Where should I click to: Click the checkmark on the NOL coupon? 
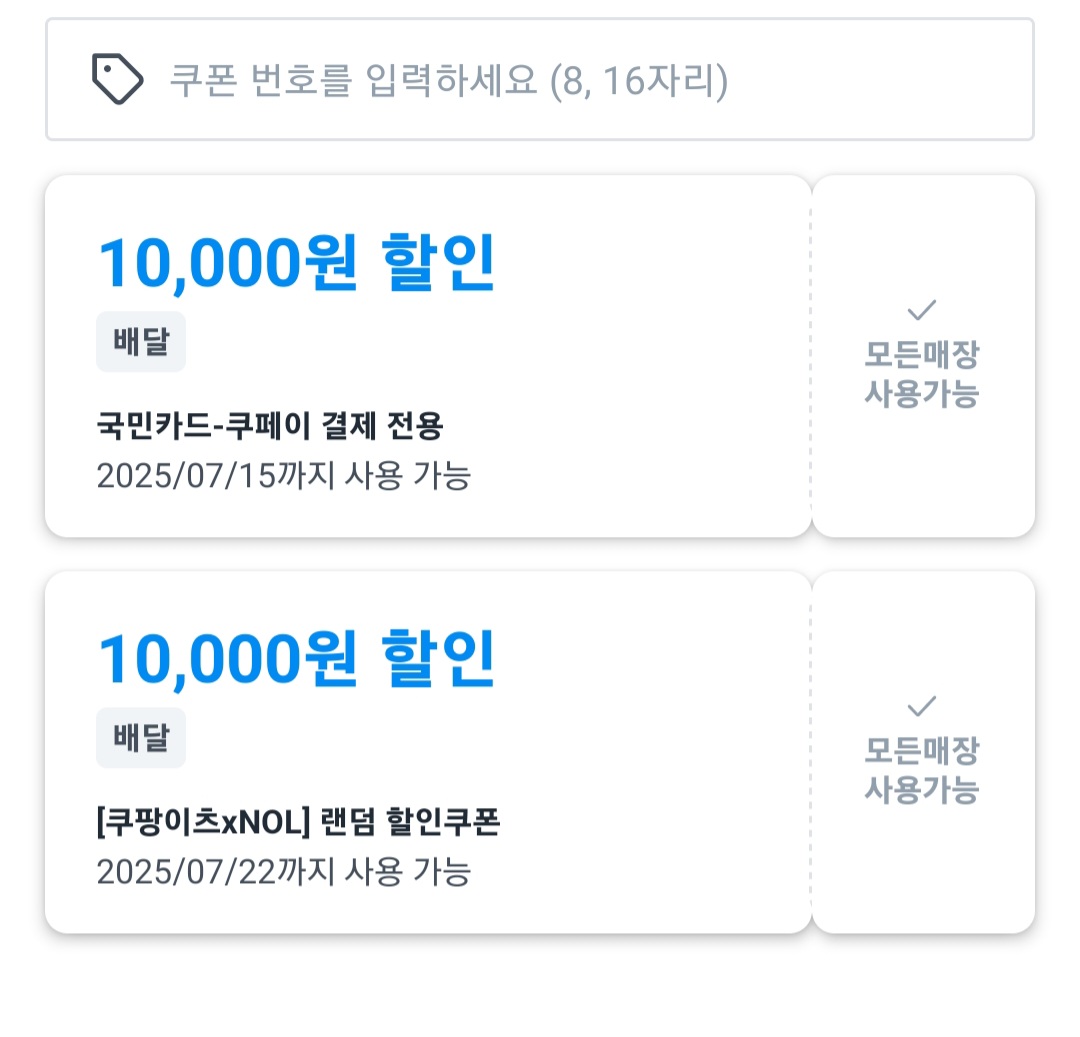tap(922, 706)
